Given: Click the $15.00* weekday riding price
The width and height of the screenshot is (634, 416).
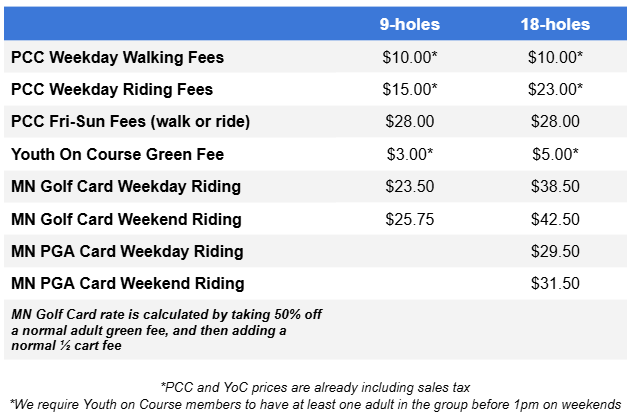Looking at the screenshot, I should pos(410,89).
